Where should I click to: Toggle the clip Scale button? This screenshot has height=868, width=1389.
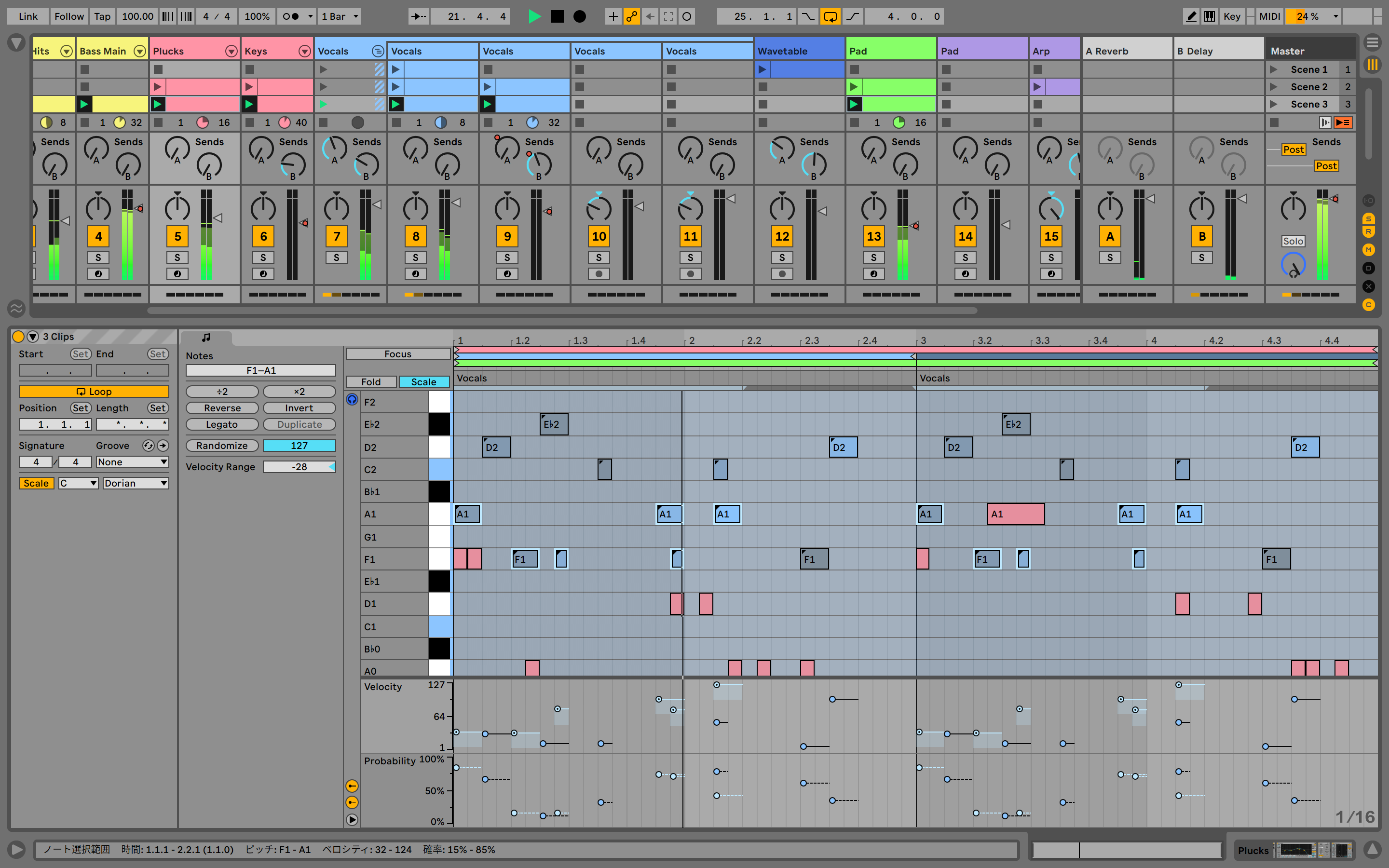(36, 483)
